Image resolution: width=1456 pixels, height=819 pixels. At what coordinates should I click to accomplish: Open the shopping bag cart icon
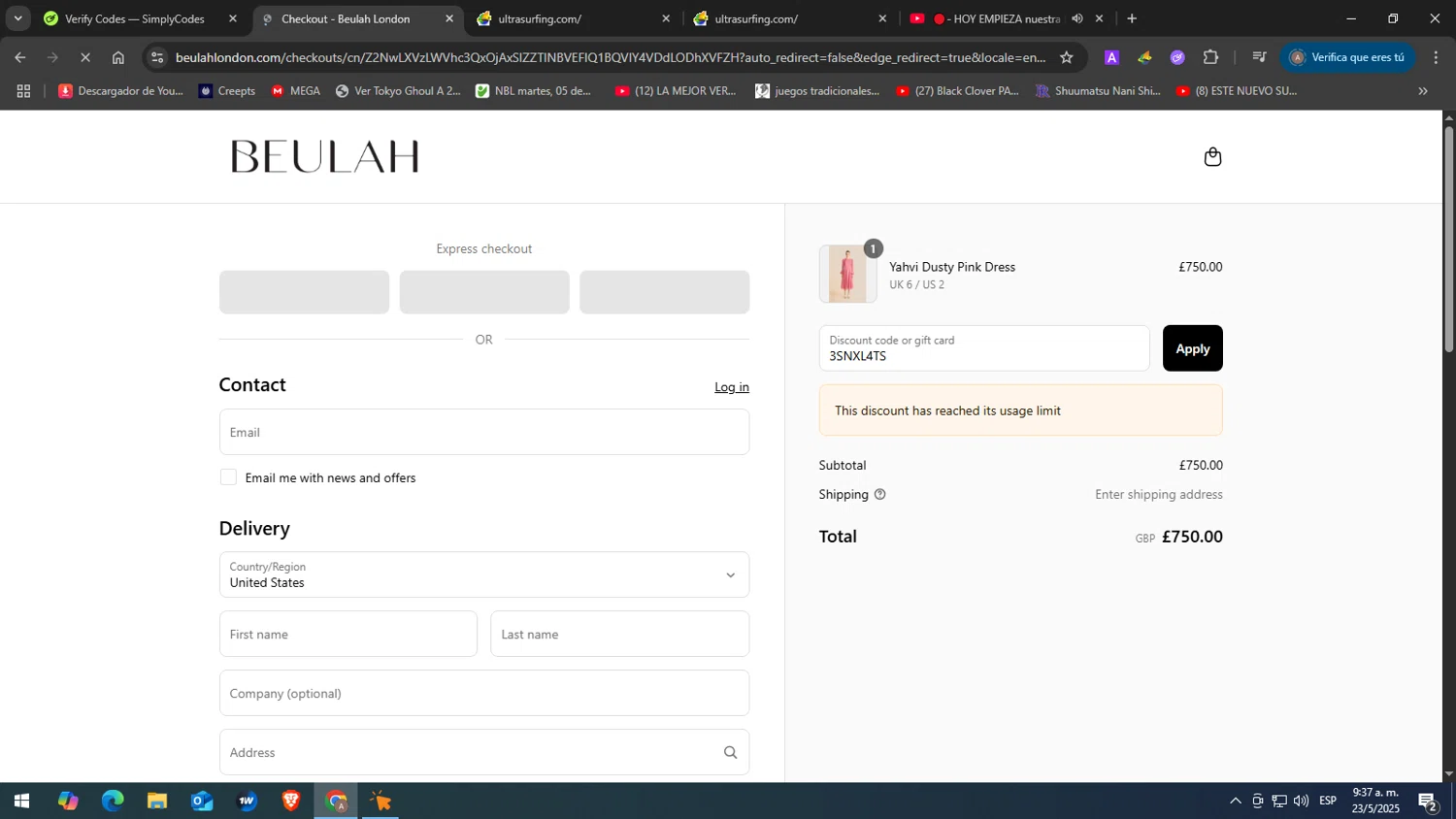pos(1212,156)
